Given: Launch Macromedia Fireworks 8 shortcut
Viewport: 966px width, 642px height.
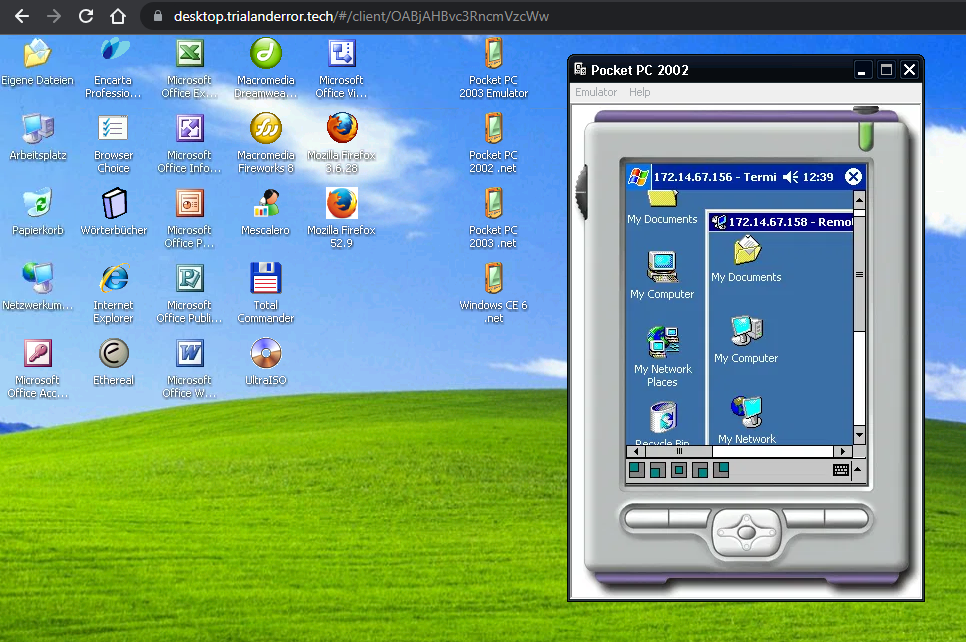Looking at the screenshot, I should [266, 144].
